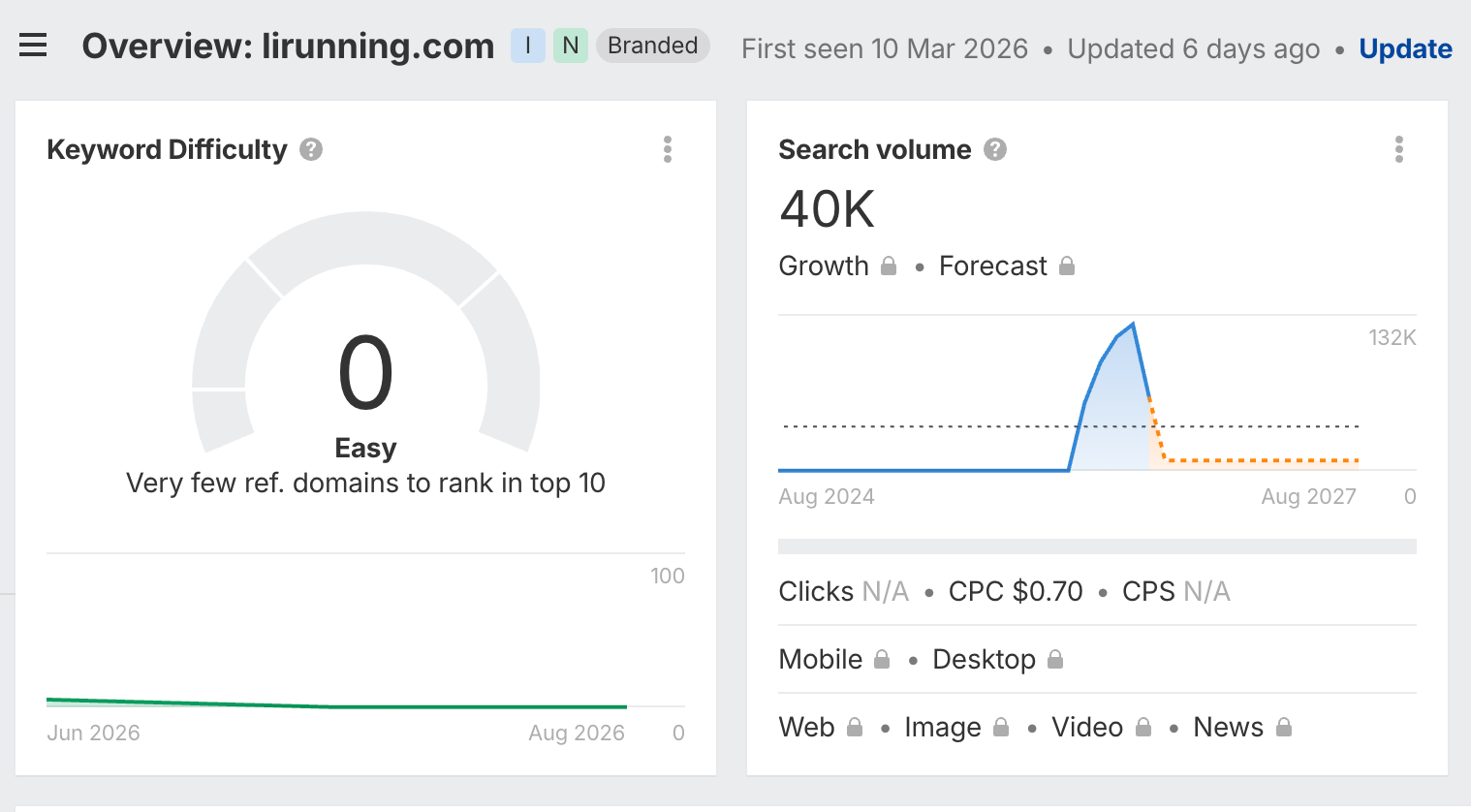Open Keyword Difficulty card options menu
The image size is (1471, 812).
[x=668, y=149]
